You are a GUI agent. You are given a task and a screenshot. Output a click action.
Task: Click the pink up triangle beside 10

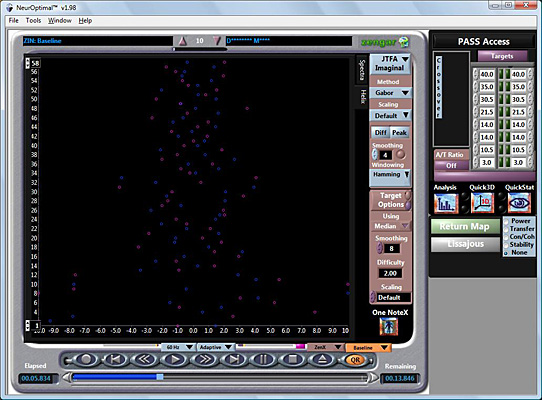tap(183, 41)
